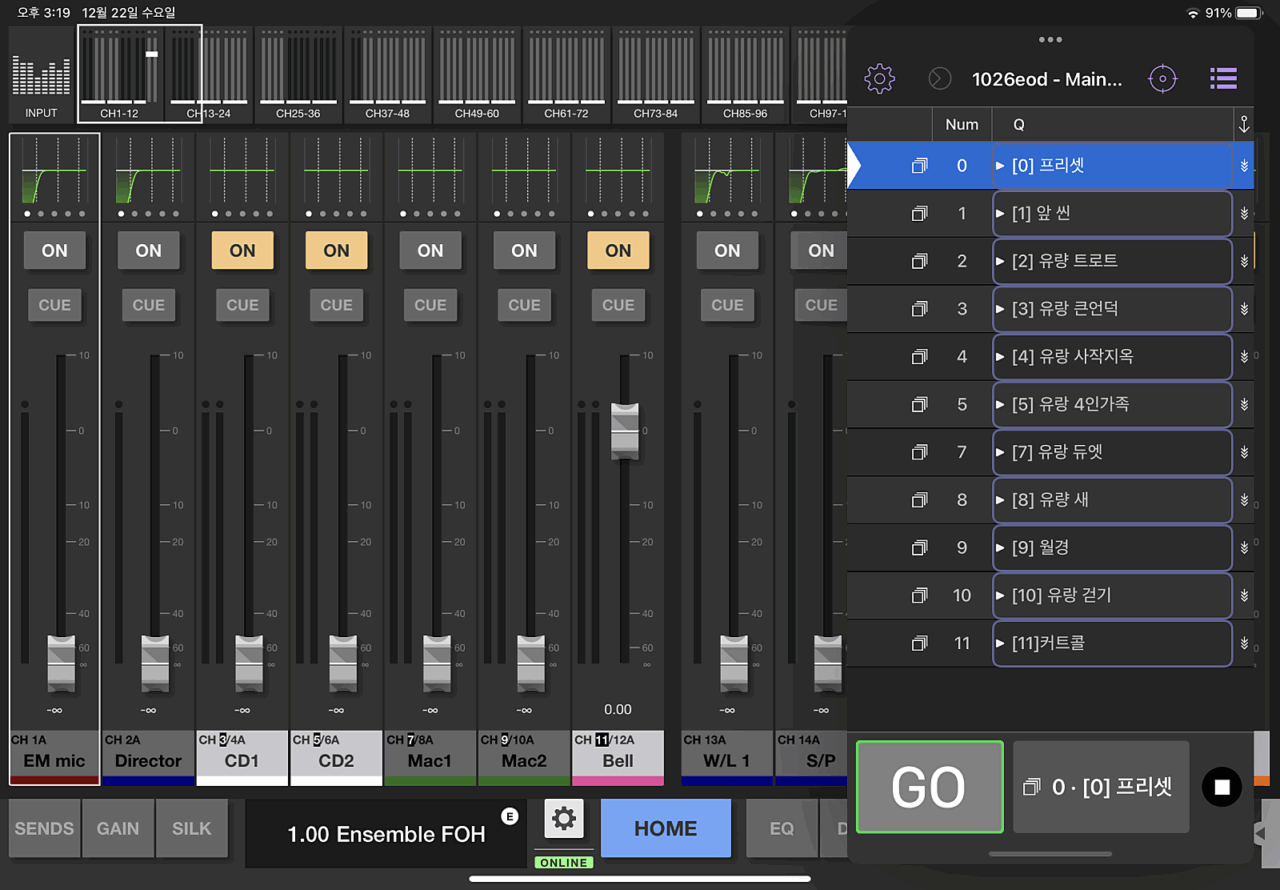Switch to CH61-72 channel bank
The width and height of the screenshot is (1280, 890).
click(x=566, y=74)
